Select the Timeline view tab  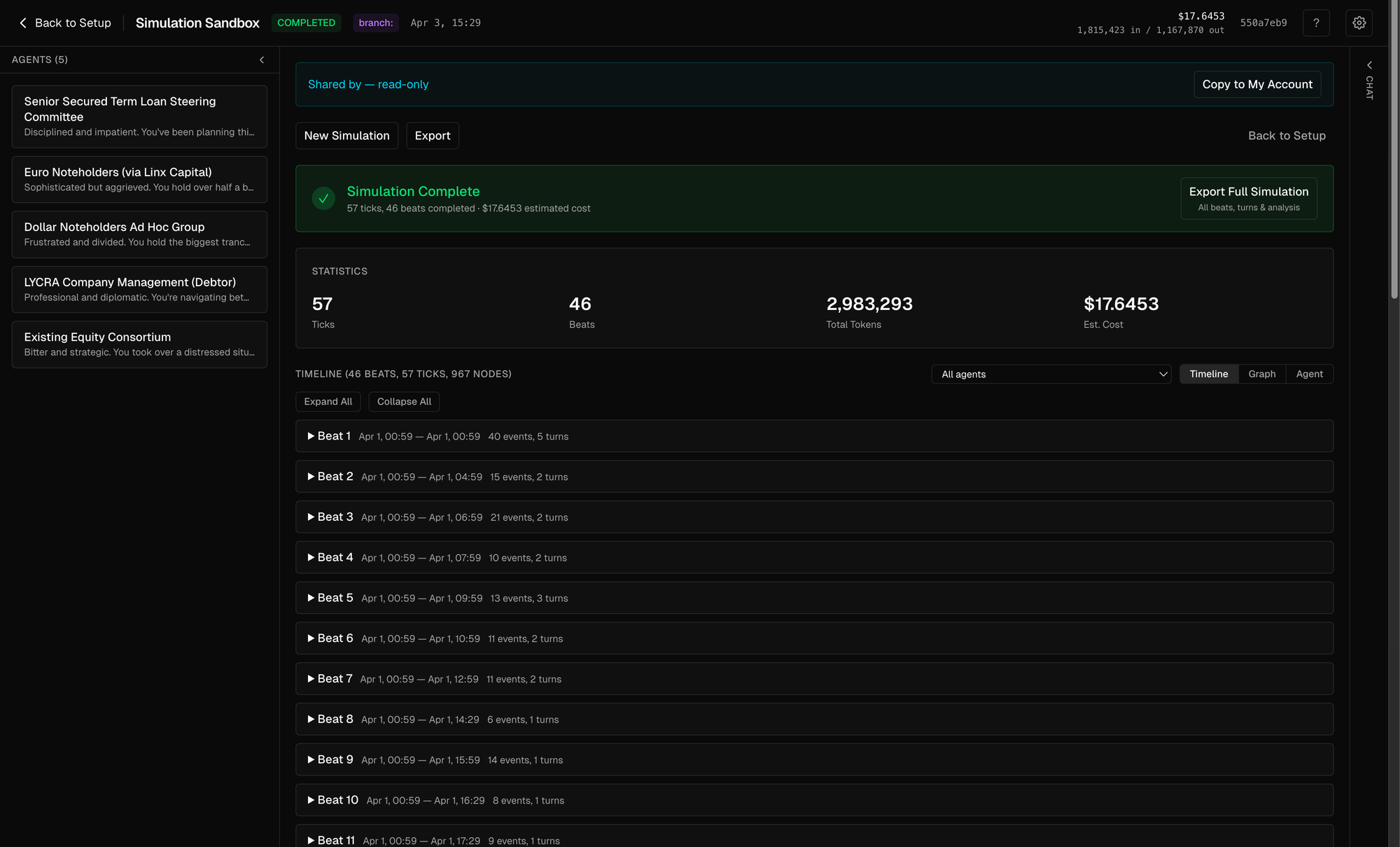(1208, 374)
